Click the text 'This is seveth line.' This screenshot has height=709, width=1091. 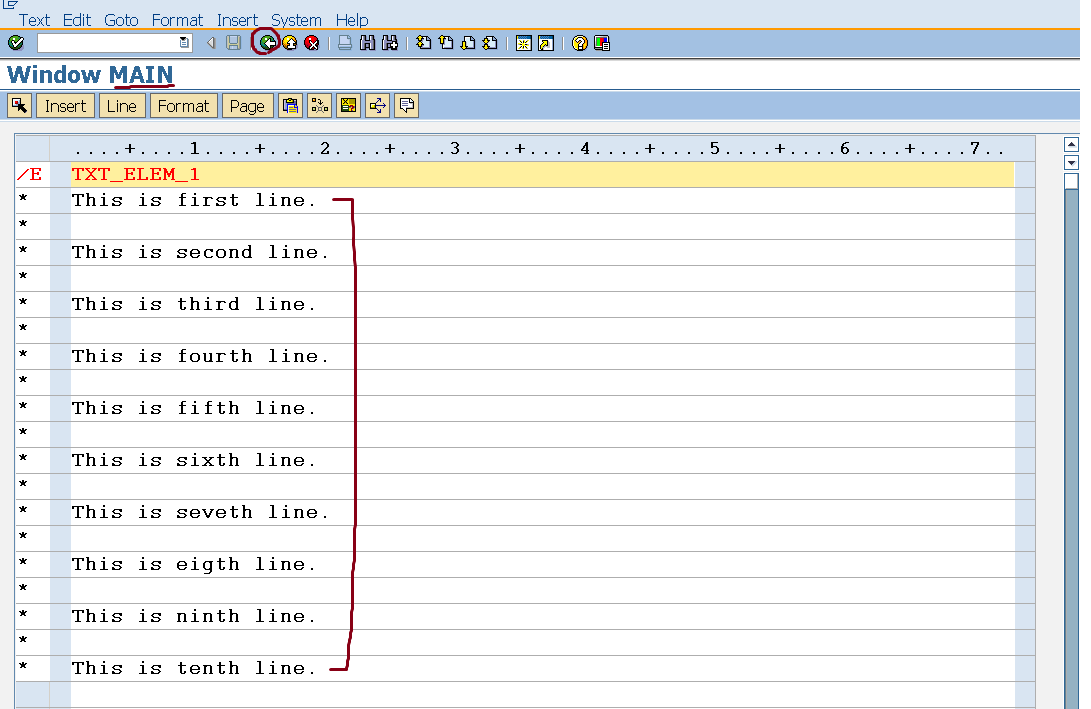pyautogui.click(x=200, y=512)
